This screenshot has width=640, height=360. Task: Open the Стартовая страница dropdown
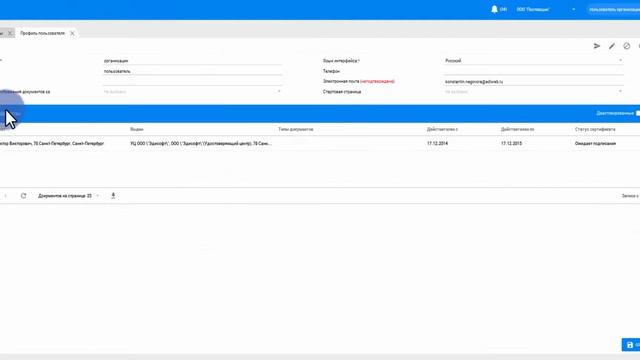point(534,92)
